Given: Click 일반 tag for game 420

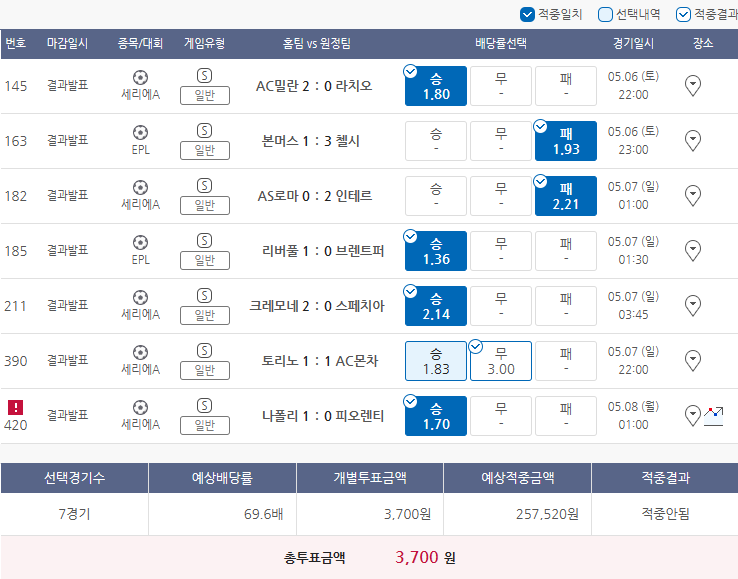Looking at the screenshot, I should [205, 426].
